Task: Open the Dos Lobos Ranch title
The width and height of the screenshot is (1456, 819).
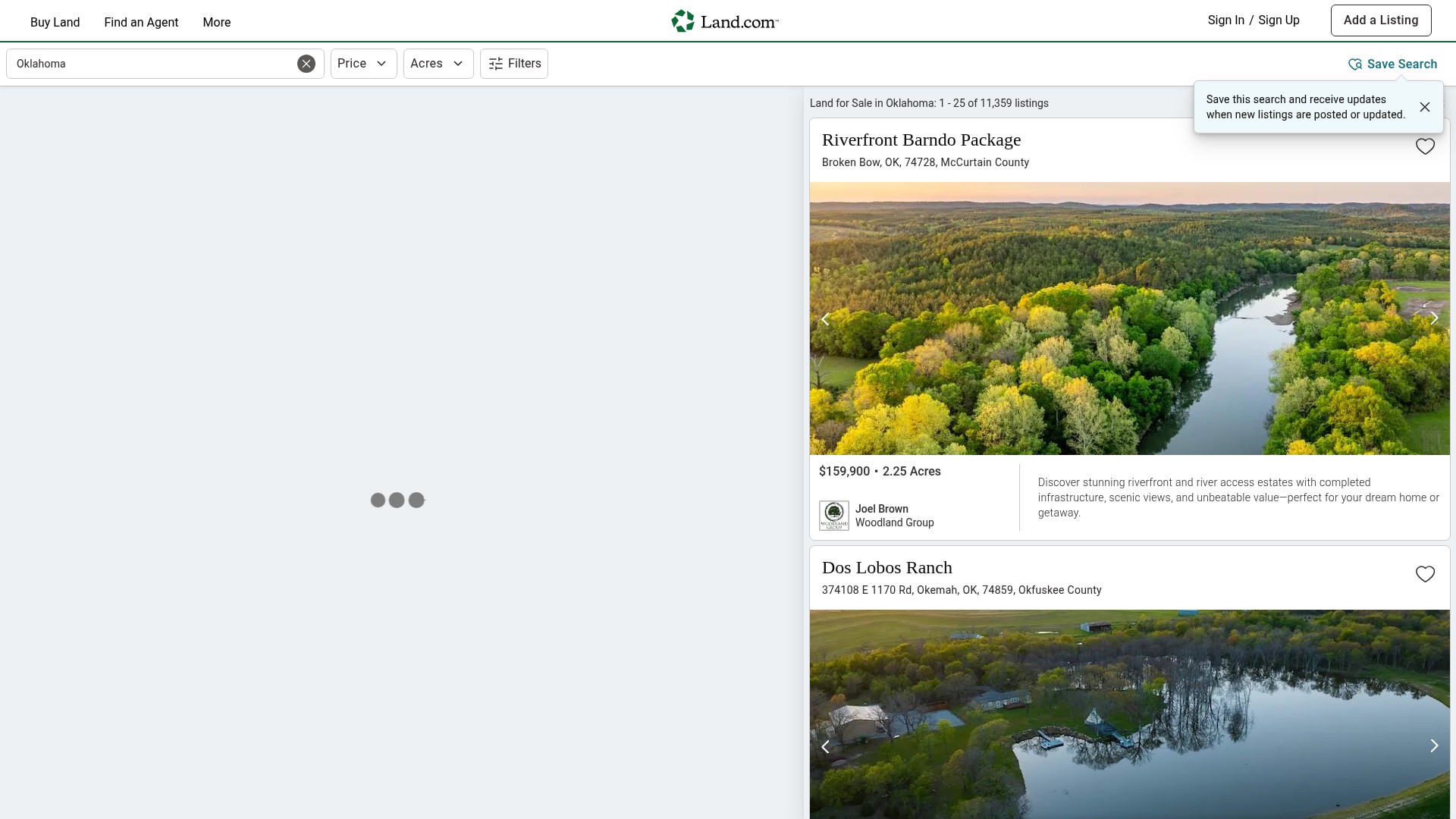Action: (x=887, y=568)
